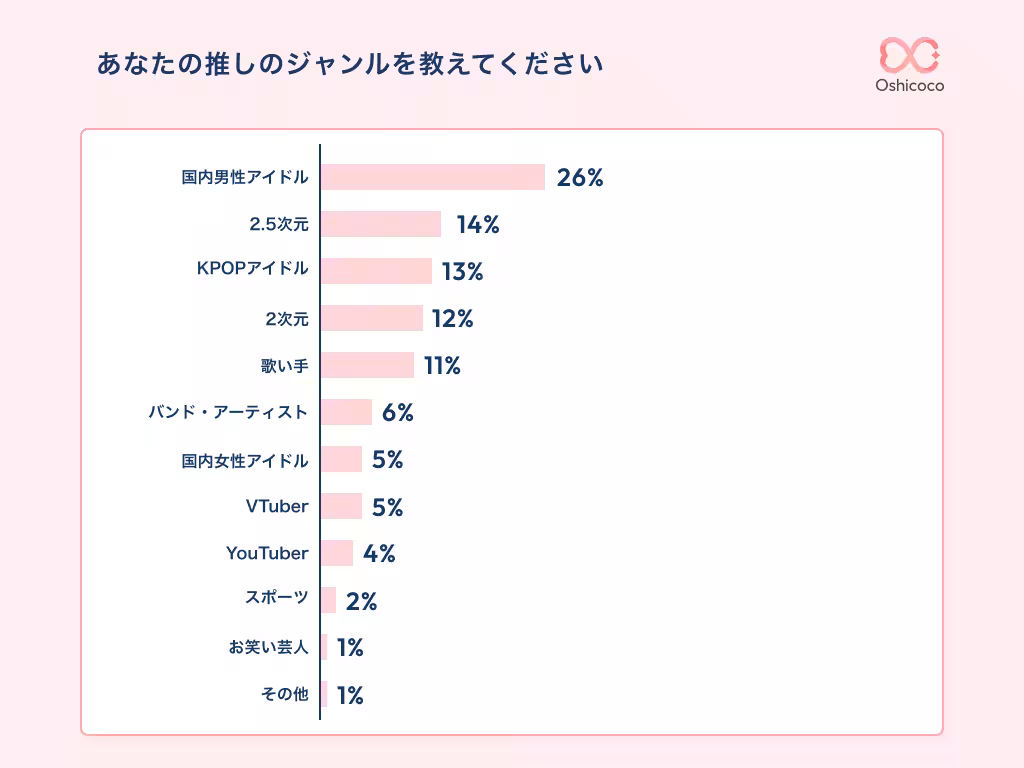This screenshot has width=1024, height=768.
Task: Click the Oshicoco infinity heart logo icon
Action: [909, 55]
